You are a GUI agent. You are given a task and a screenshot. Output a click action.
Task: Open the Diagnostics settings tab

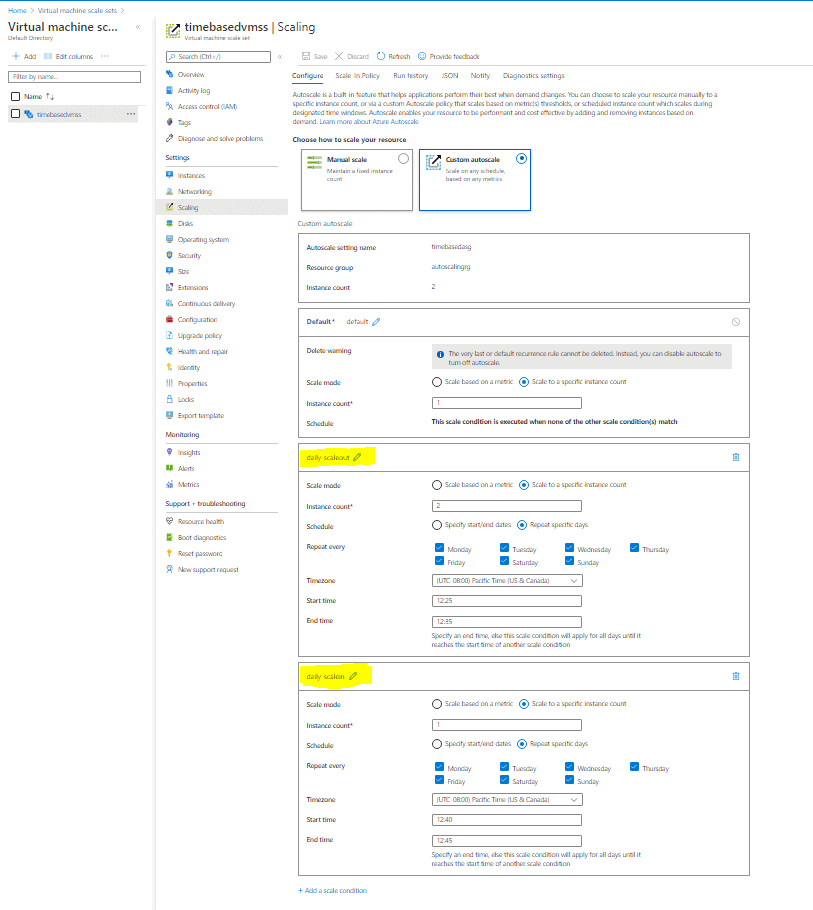pos(533,75)
